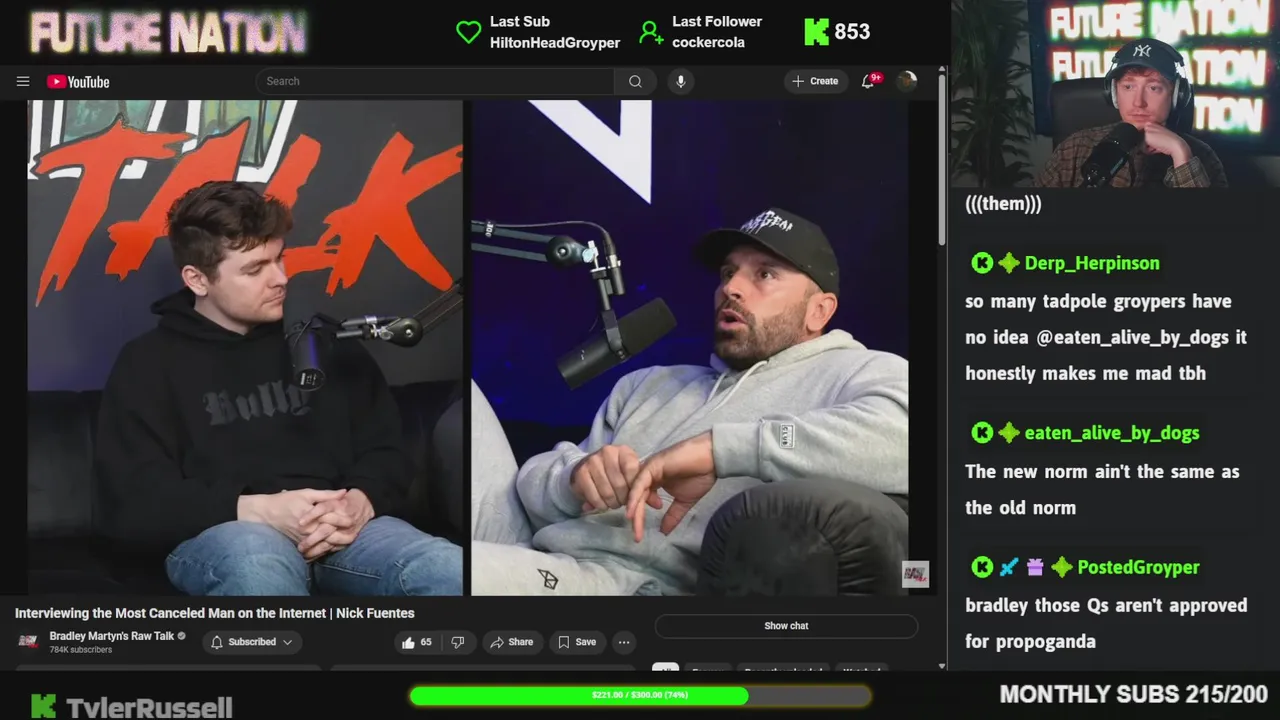Open the Create menu
The image size is (1280, 720).
pos(815,82)
